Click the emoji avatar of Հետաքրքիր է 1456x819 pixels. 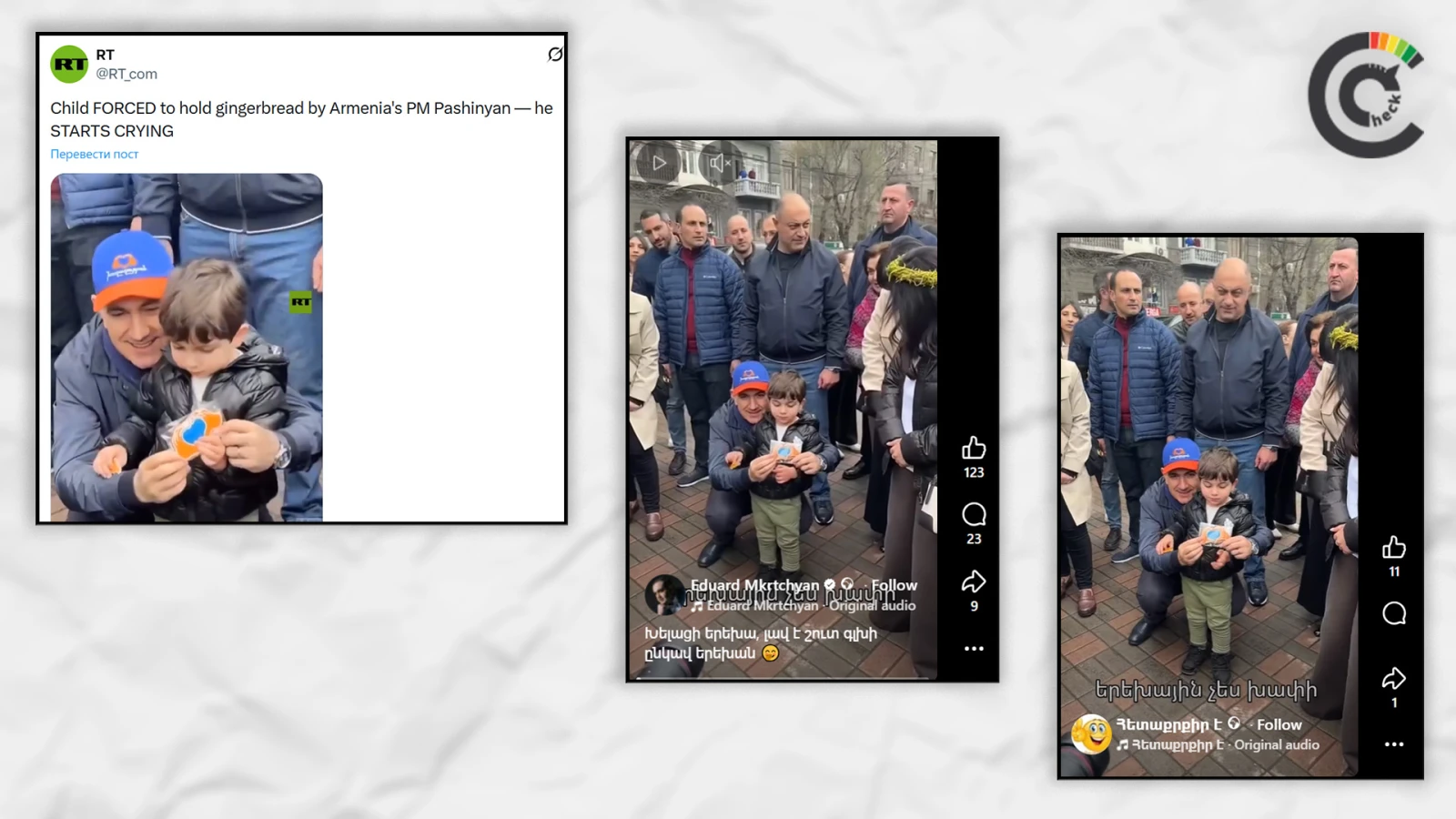1091,733
